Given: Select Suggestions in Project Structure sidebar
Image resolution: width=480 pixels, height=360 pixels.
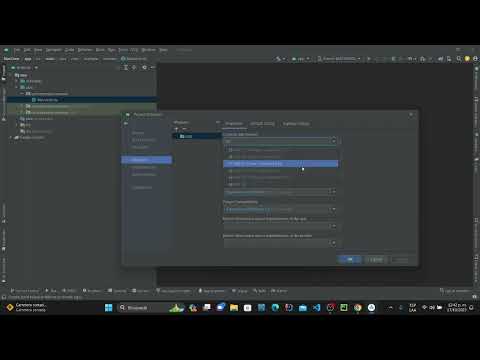Looking at the screenshot, I should (142, 188).
